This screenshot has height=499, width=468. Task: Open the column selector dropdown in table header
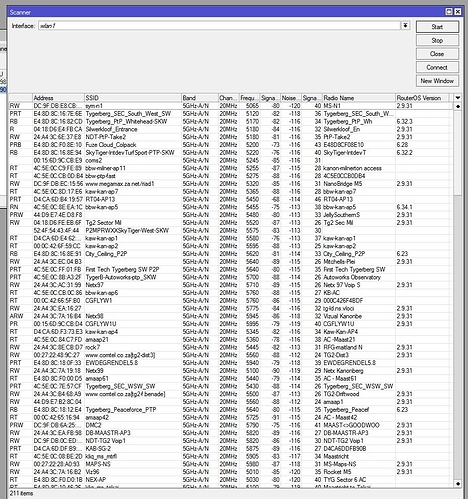[458, 98]
